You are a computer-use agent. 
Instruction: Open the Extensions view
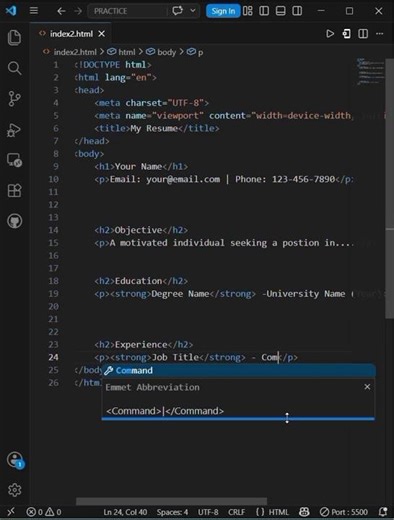click(x=15, y=191)
